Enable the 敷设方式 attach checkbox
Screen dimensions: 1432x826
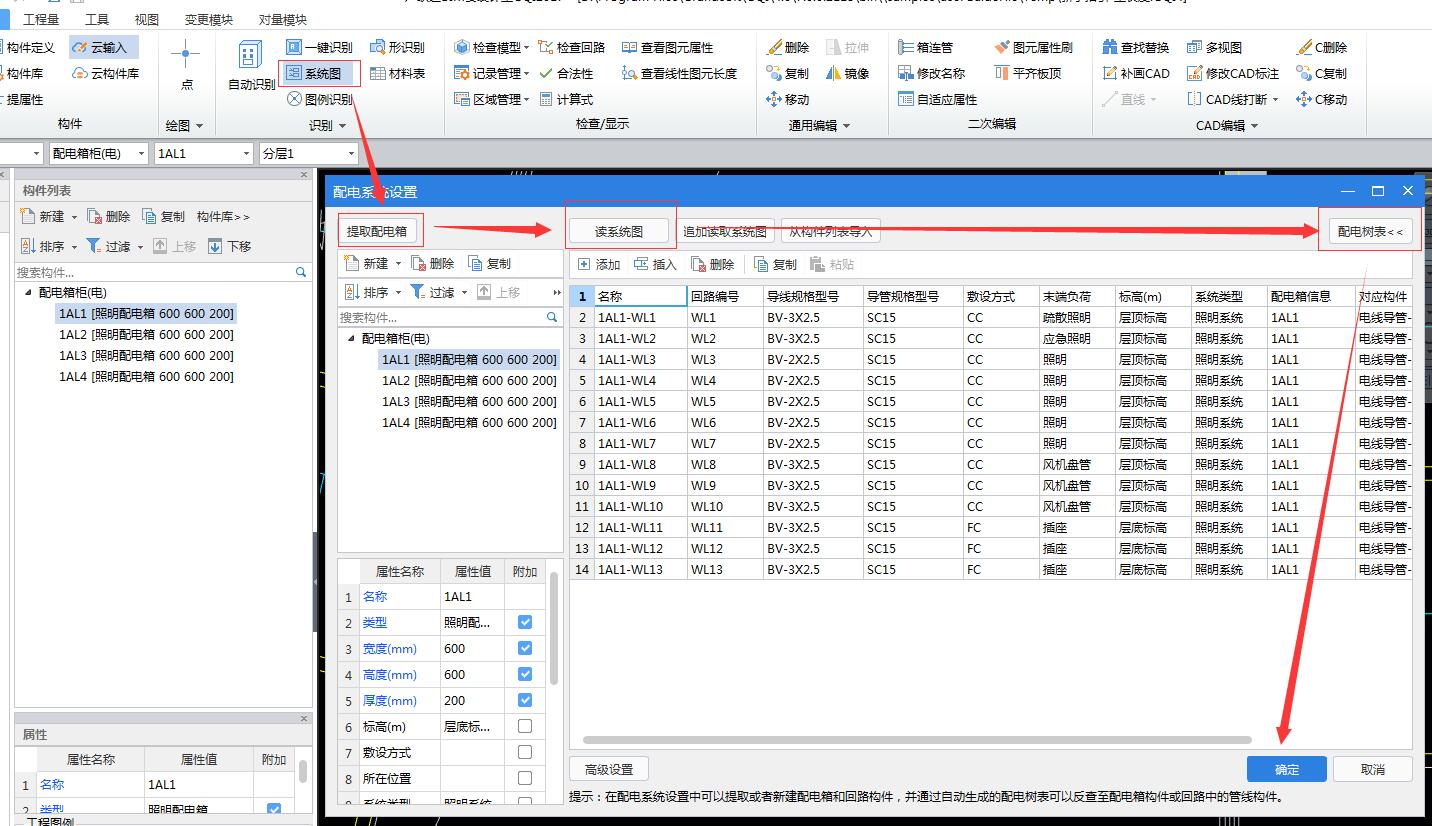(525, 752)
